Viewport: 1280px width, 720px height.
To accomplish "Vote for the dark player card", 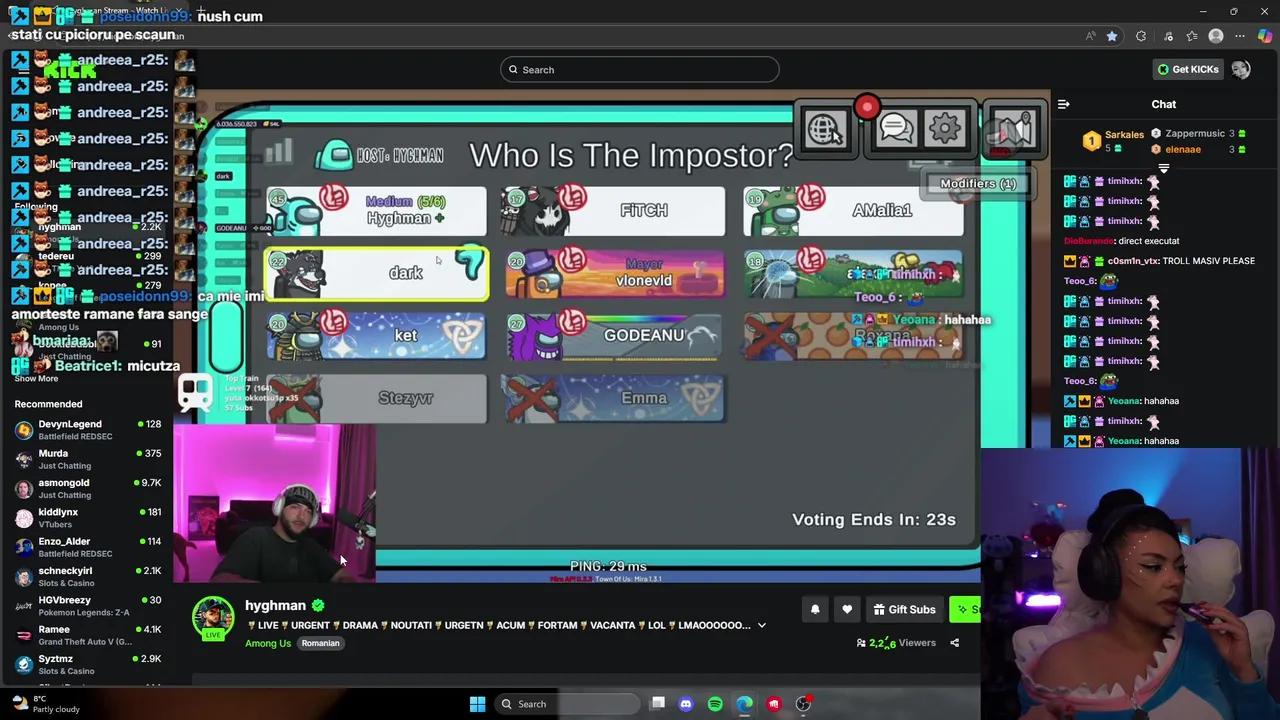I will [376, 273].
